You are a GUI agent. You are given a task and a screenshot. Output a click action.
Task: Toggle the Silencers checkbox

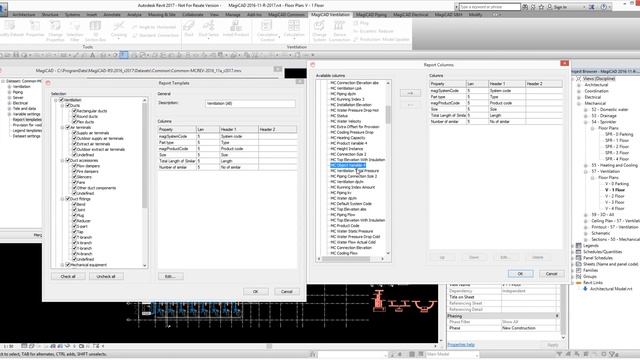(x=75, y=177)
